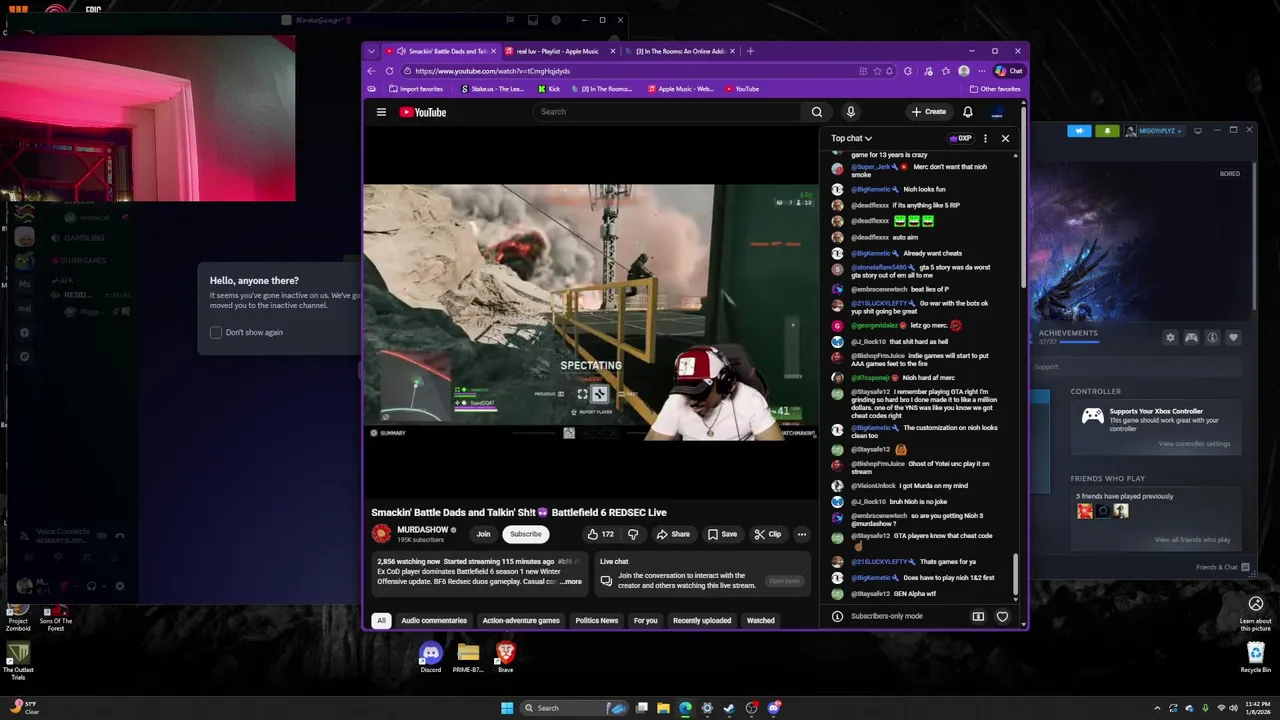
Task: Click the chat super chat icon
Action: coord(978,616)
